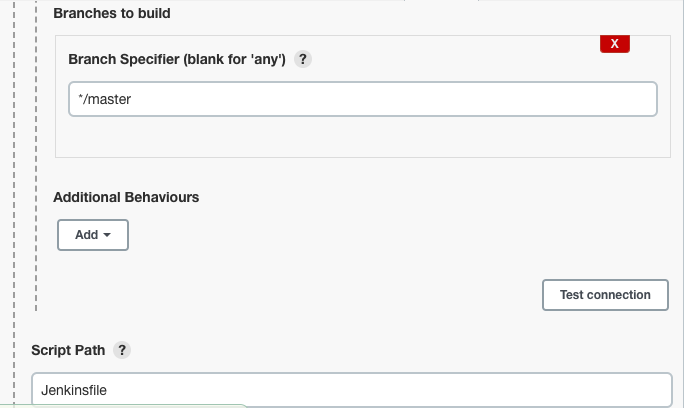Click the Test connection button
The height and width of the screenshot is (408, 684).
point(605,295)
